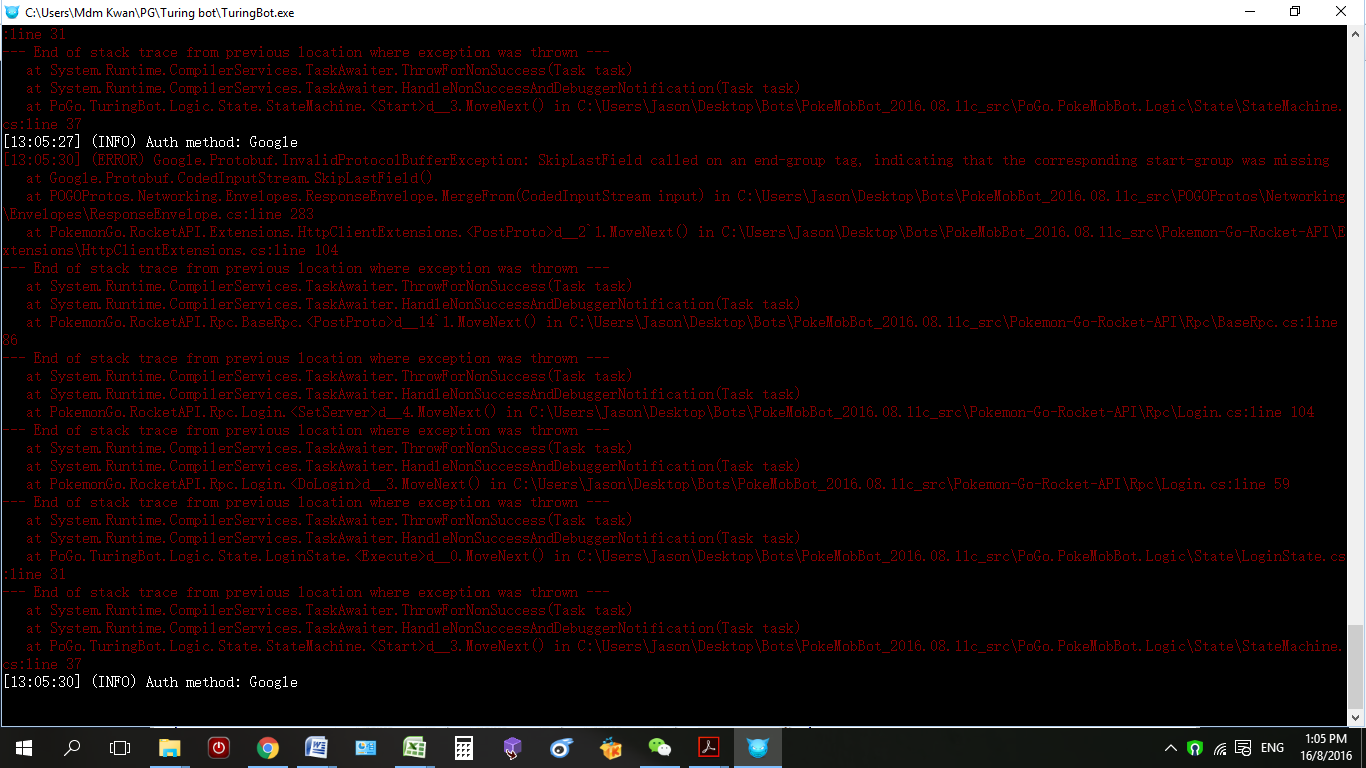Switch to Microsoft Word on taskbar
The width and height of the screenshot is (1366, 768).
[316, 747]
